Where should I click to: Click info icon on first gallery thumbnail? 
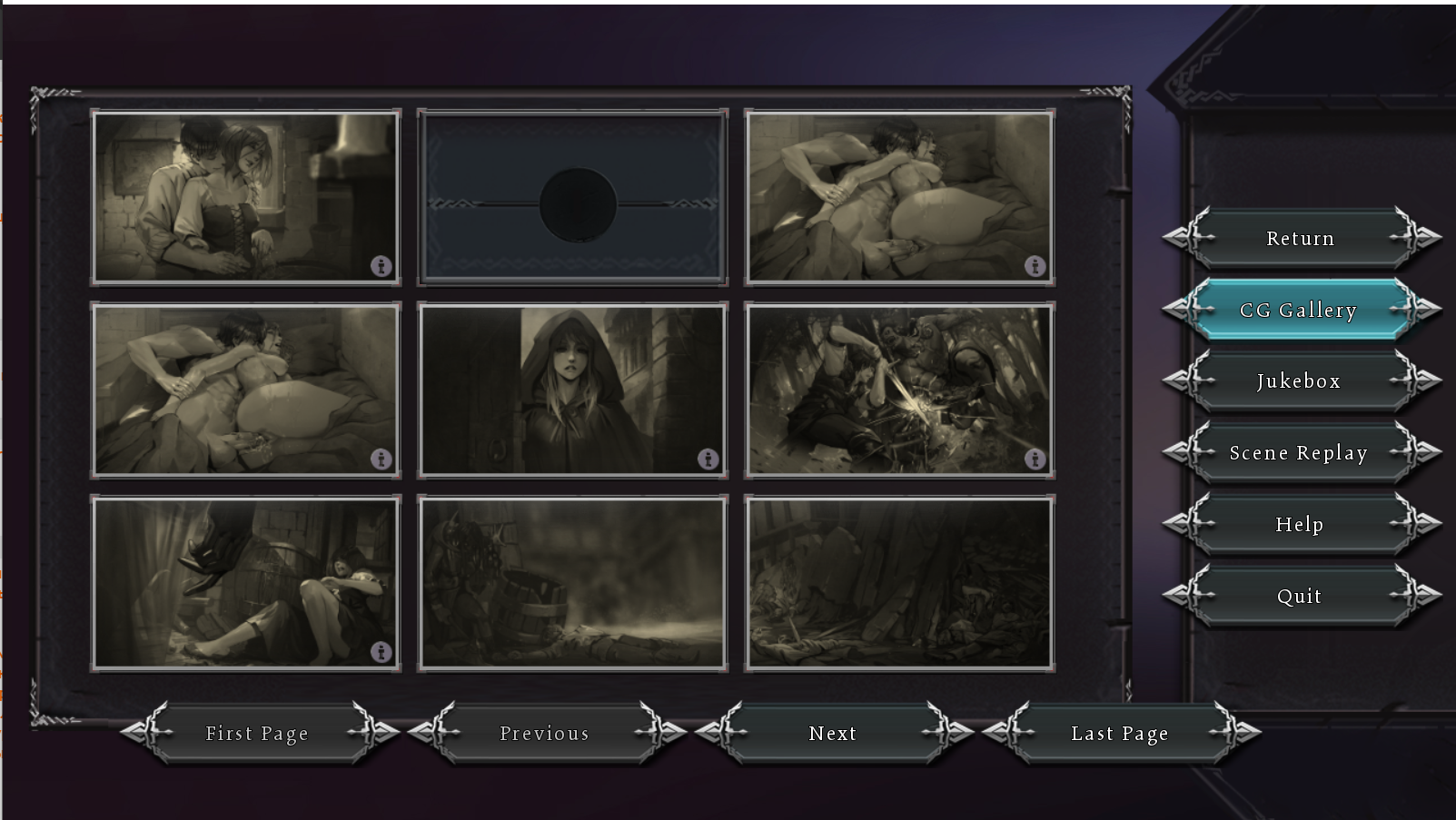tap(381, 266)
